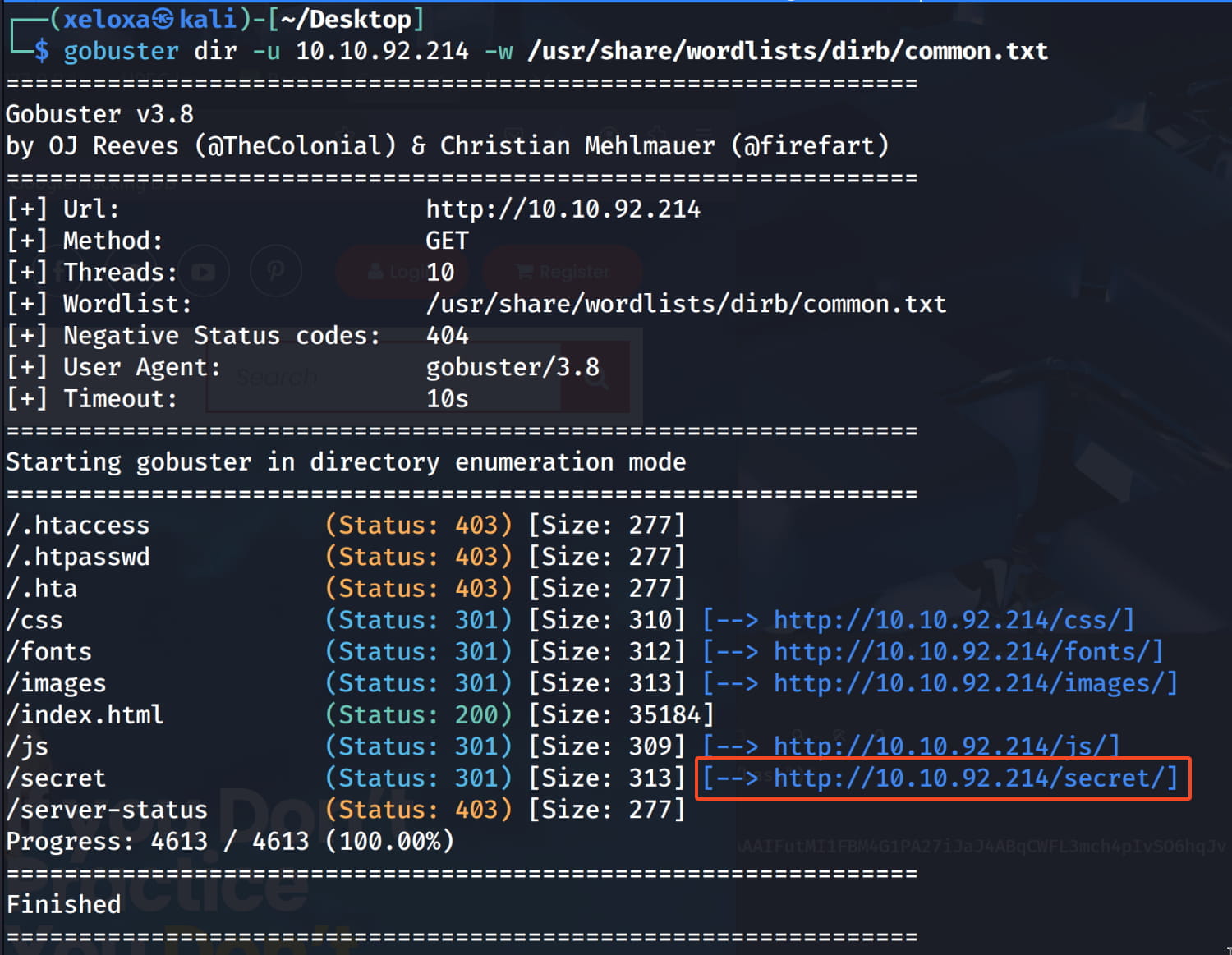Open the /images/ redirect URL
1232x955 pixels.
pyautogui.click(x=975, y=683)
